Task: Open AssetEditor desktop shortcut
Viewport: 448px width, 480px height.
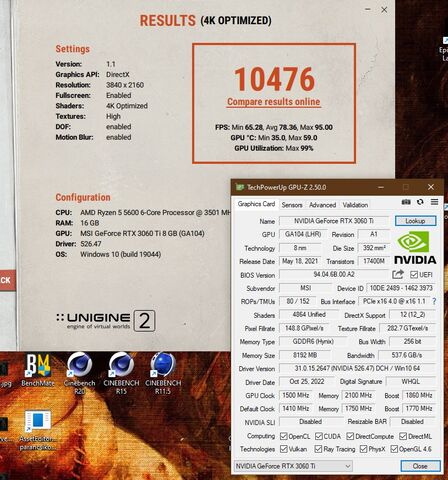Action: tap(38, 430)
